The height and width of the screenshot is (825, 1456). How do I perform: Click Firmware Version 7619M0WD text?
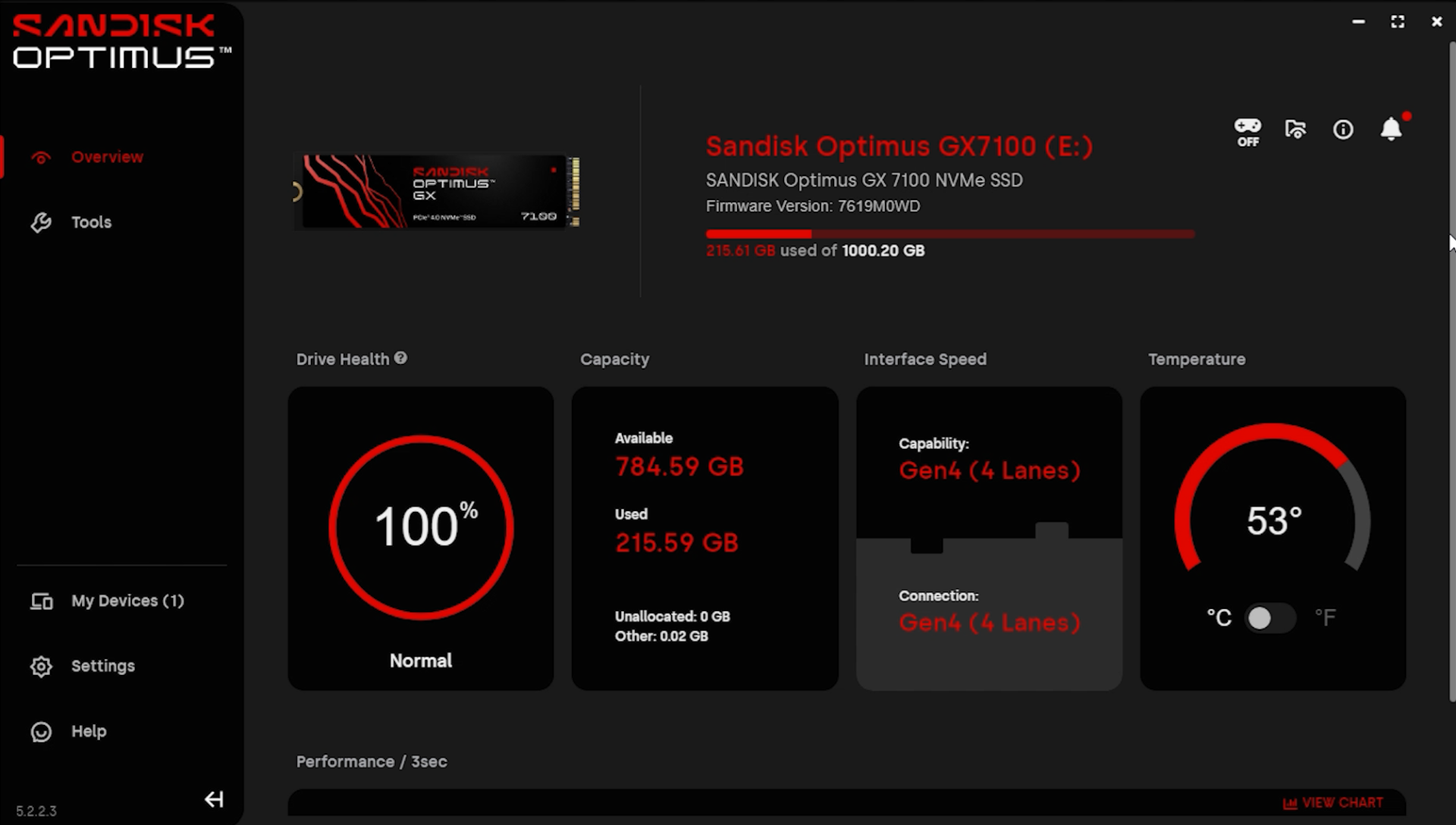[x=813, y=206]
